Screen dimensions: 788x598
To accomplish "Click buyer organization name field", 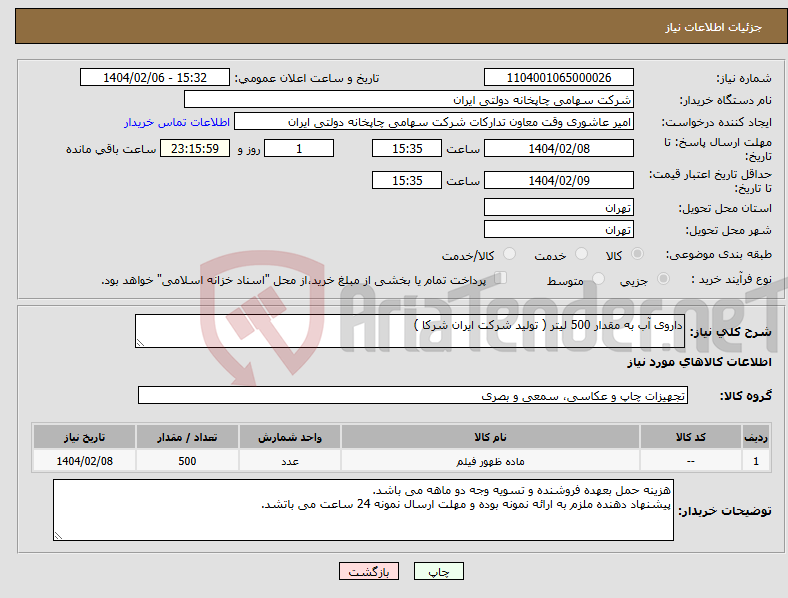I will click(409, 99).
